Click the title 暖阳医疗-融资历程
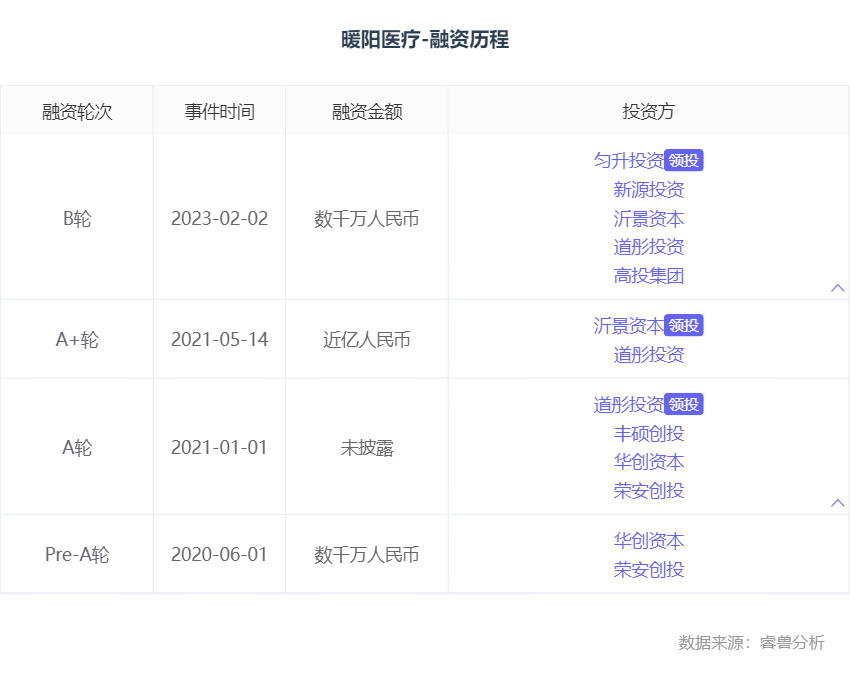Image resolution: width=850 pixels, height=685 pixels. coord(425,40)
